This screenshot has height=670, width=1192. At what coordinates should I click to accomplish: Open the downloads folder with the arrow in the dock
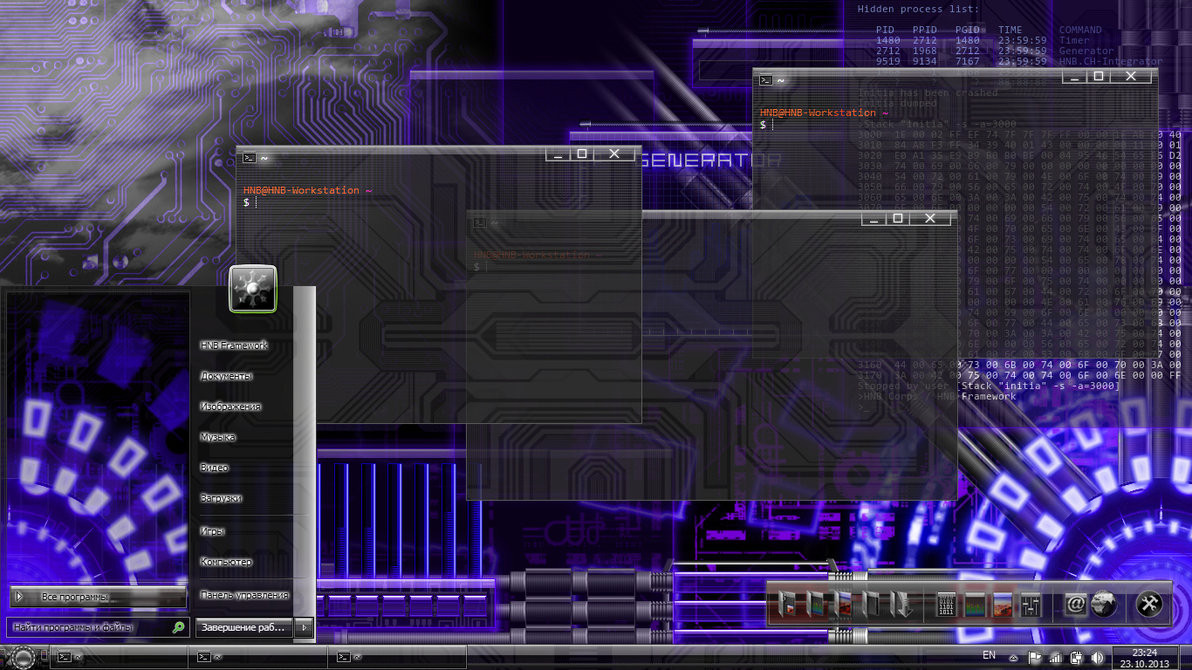click(x=902, y=605)
